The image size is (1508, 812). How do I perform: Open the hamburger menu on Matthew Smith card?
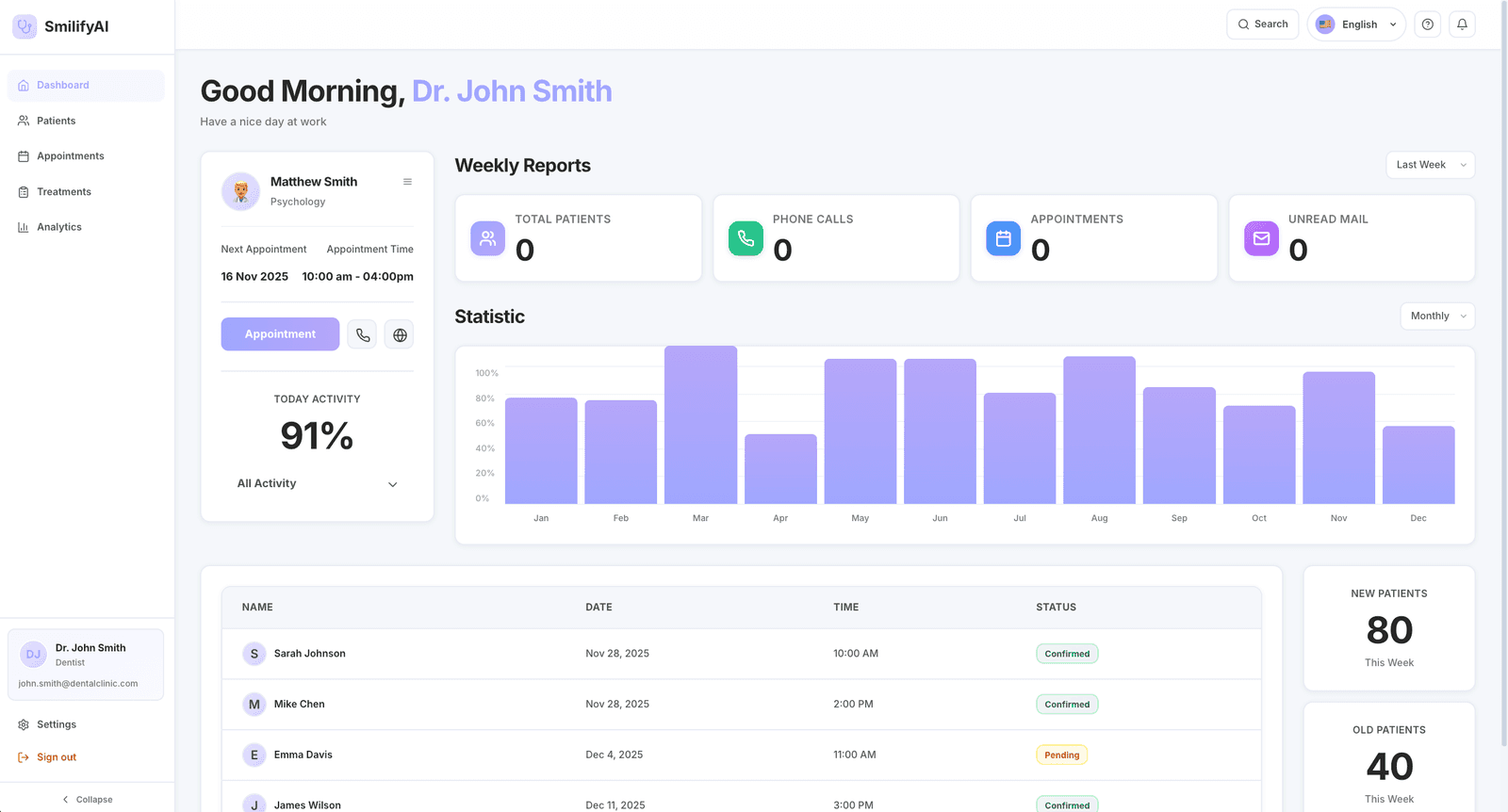click(407, 182)
